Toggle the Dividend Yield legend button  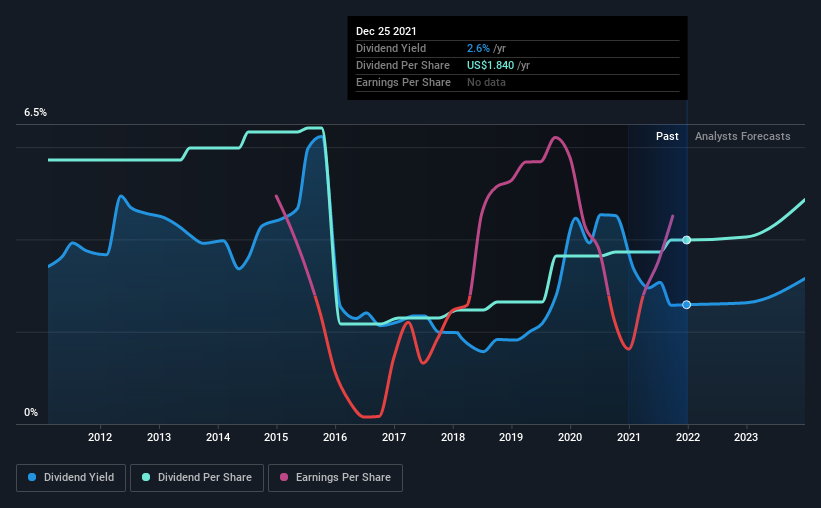click(71, 478)
